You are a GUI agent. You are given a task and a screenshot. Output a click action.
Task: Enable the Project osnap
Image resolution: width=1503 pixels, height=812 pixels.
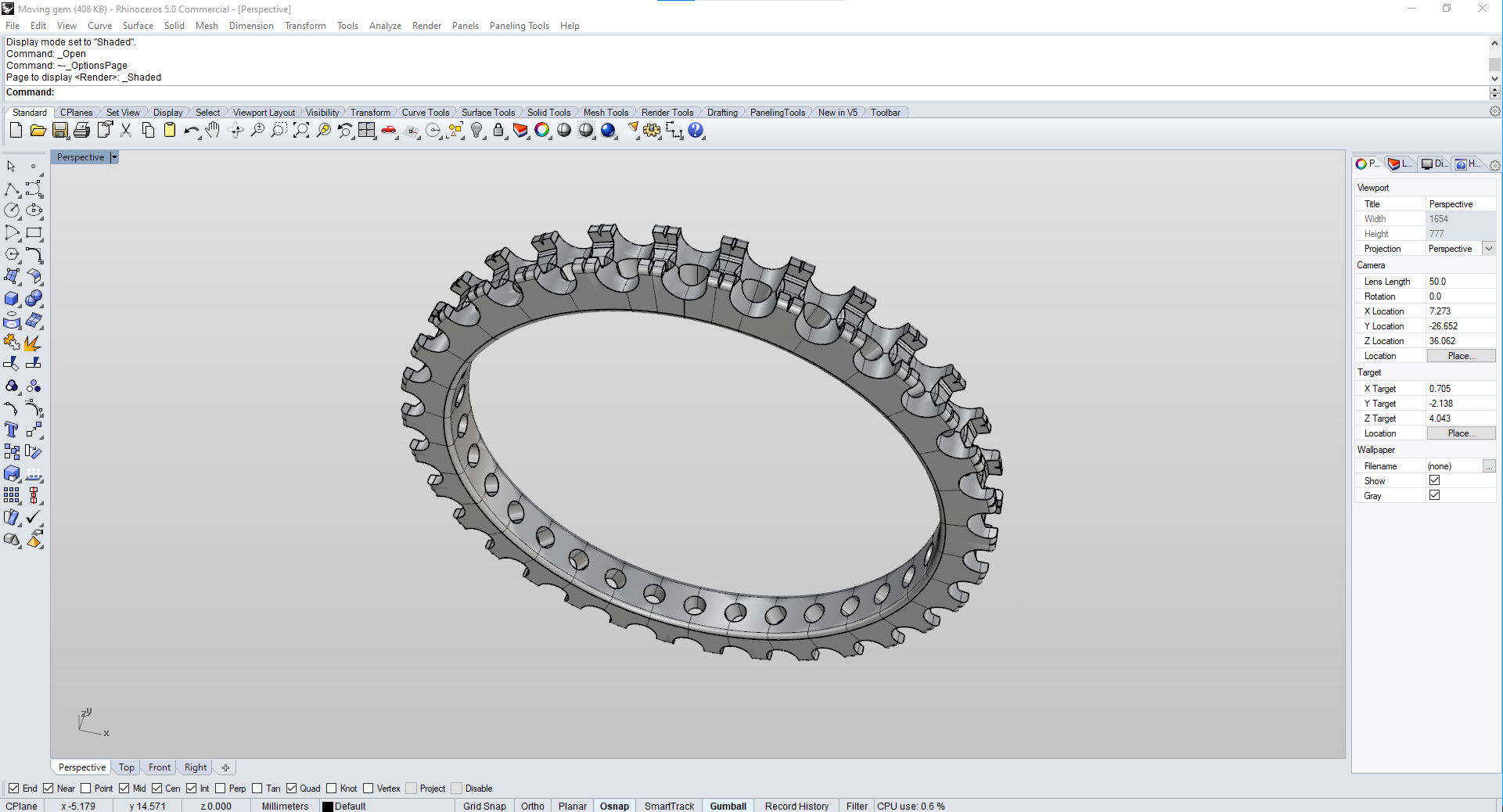tap(410, 789)
